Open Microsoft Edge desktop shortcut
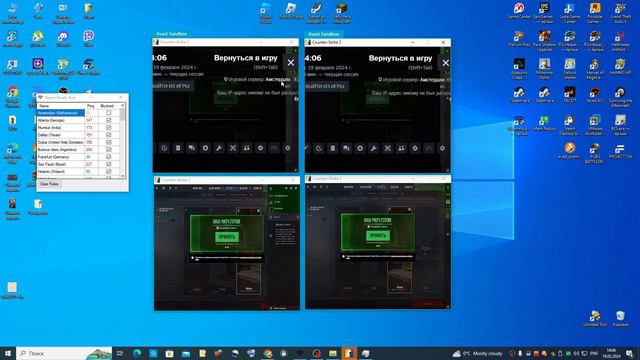 13,153
